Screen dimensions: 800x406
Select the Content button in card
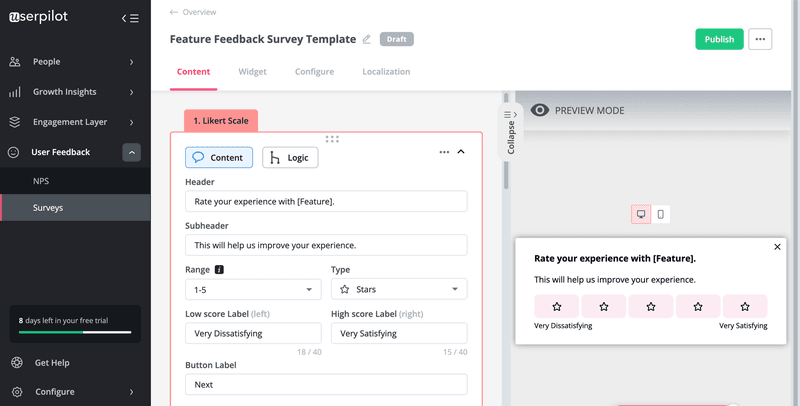[x=219, y=158]
